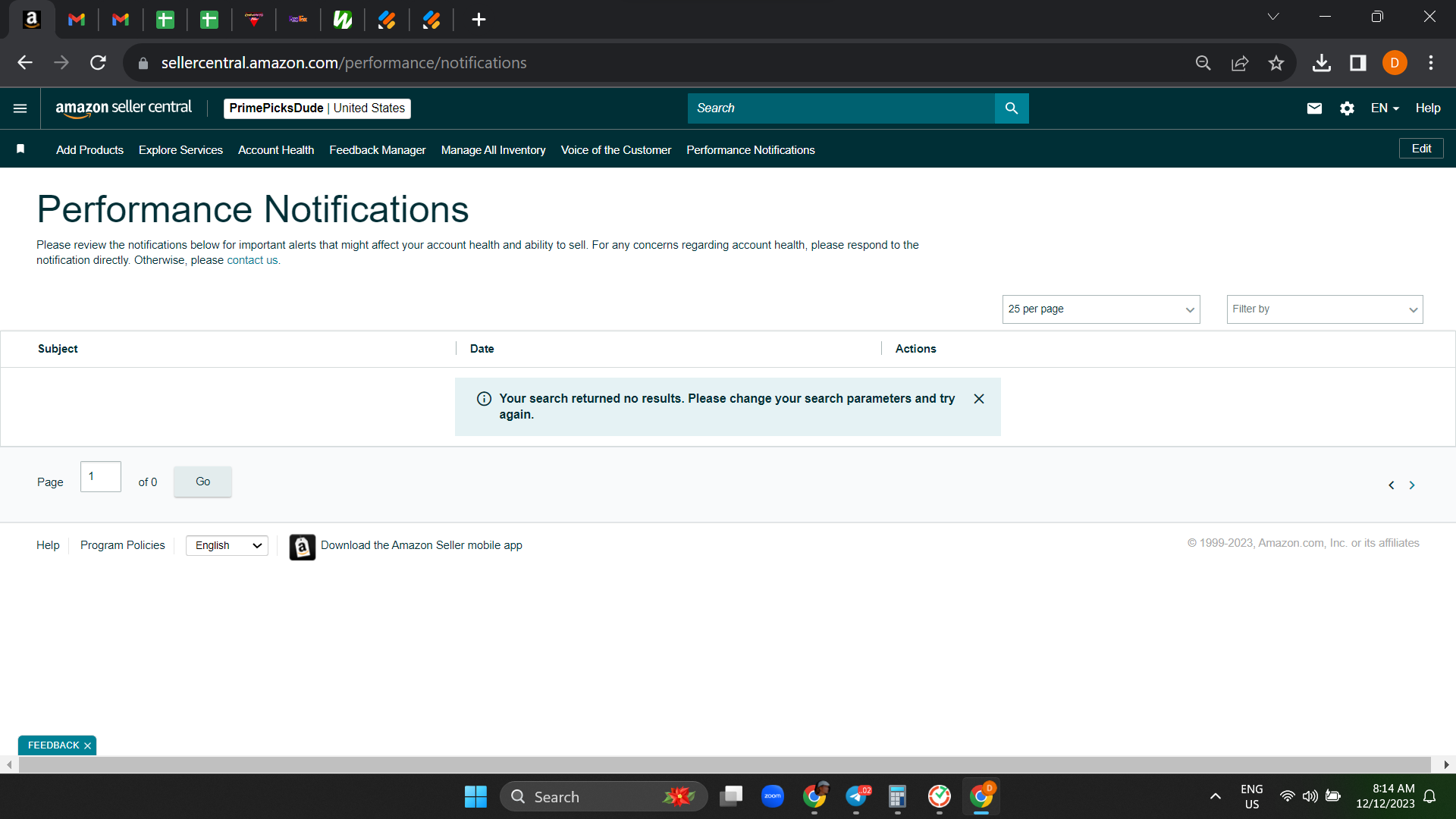The image size is (1456, 819).
Task: Click the Date column header
Action: coord(482,349)
